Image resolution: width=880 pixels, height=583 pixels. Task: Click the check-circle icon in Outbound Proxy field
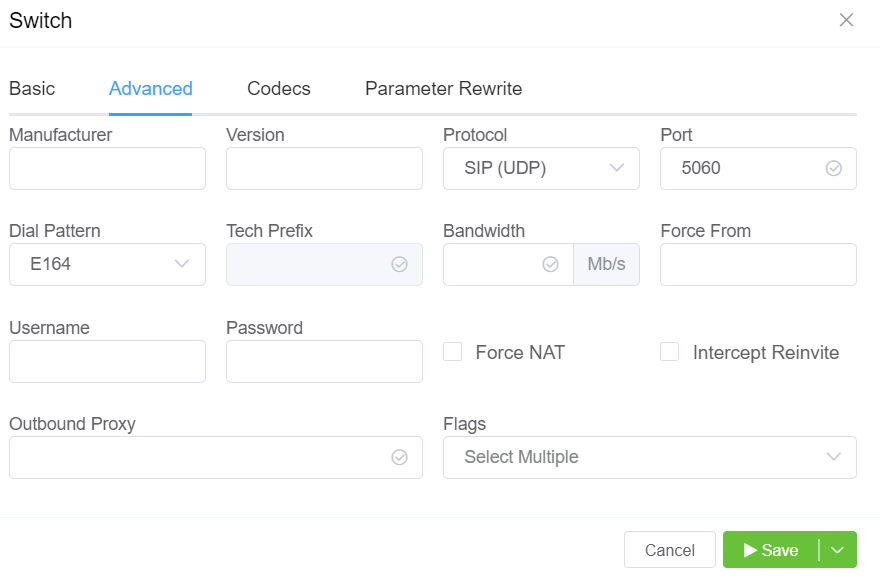click(399, 457)
